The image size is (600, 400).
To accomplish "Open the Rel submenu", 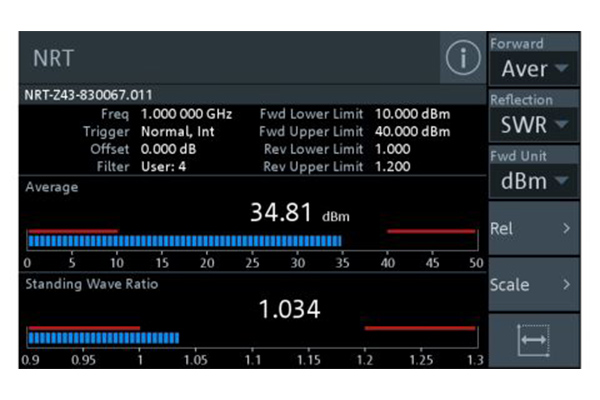I will [x=533, y=229].
